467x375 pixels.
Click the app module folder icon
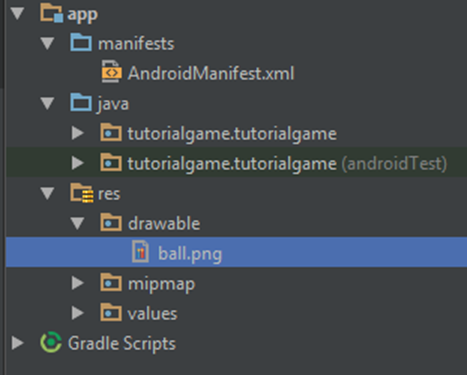(x=51, y=13)
